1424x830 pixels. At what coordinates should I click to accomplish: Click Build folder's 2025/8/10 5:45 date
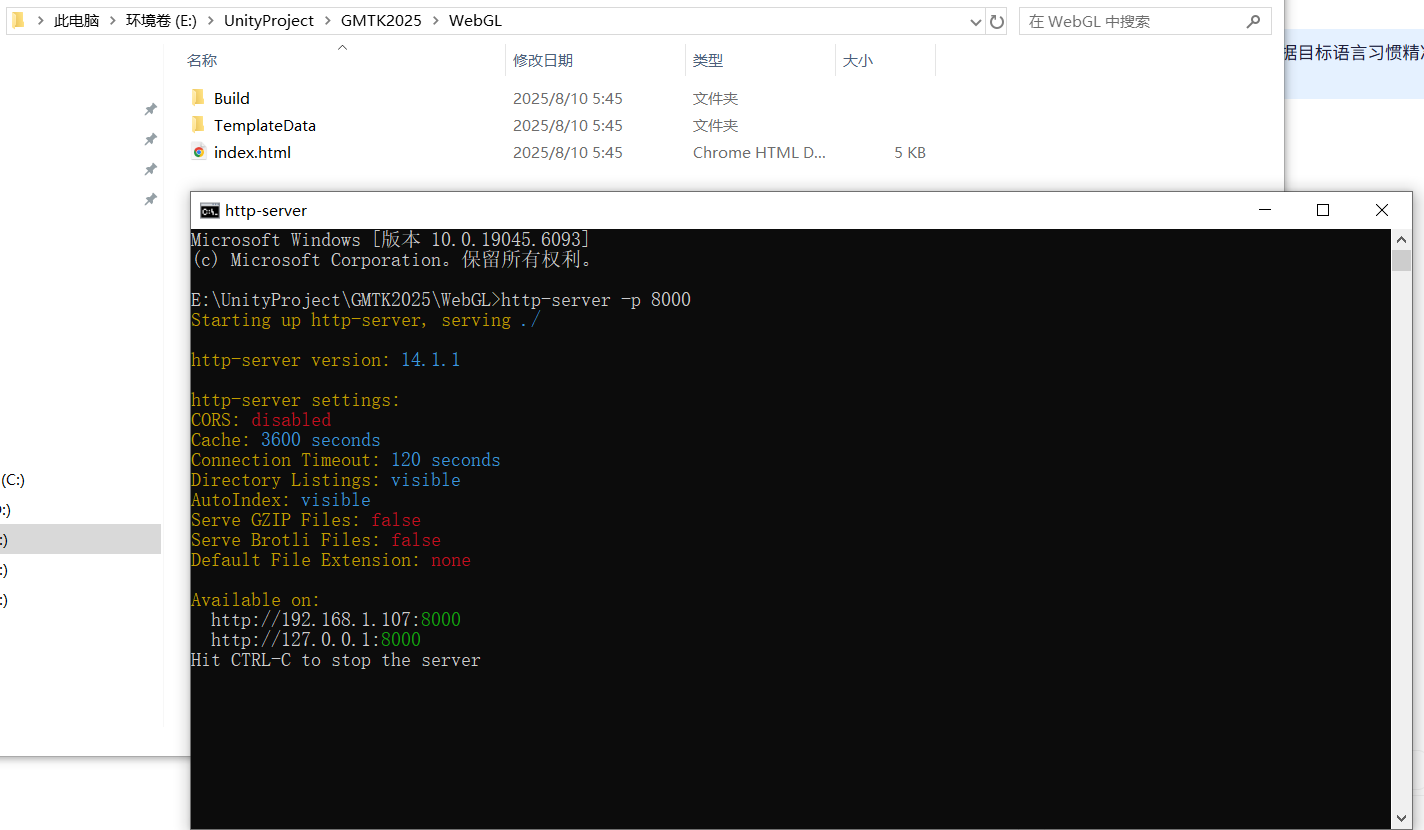click(x=568, y=98)
